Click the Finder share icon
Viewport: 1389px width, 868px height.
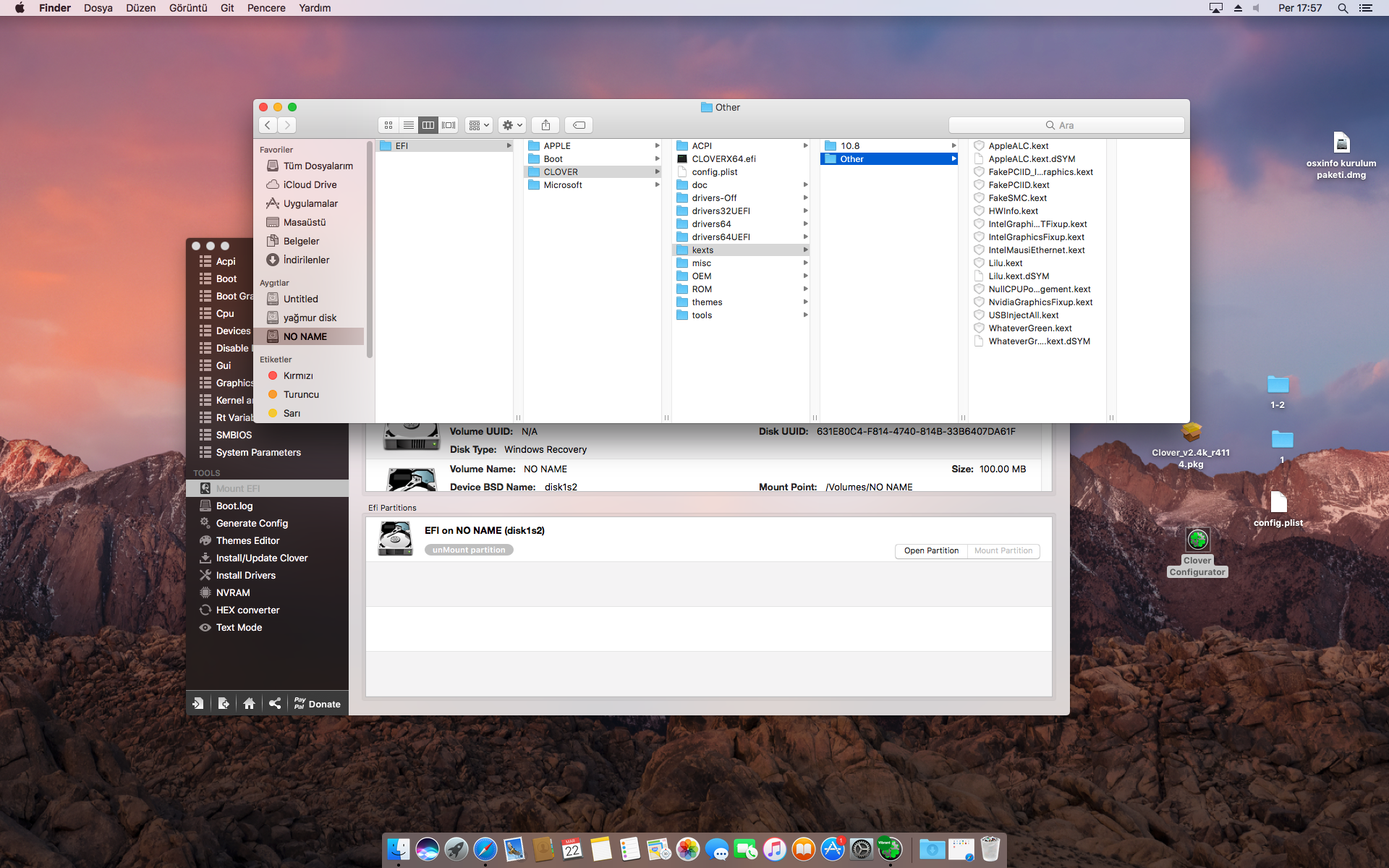click(546, 125)
